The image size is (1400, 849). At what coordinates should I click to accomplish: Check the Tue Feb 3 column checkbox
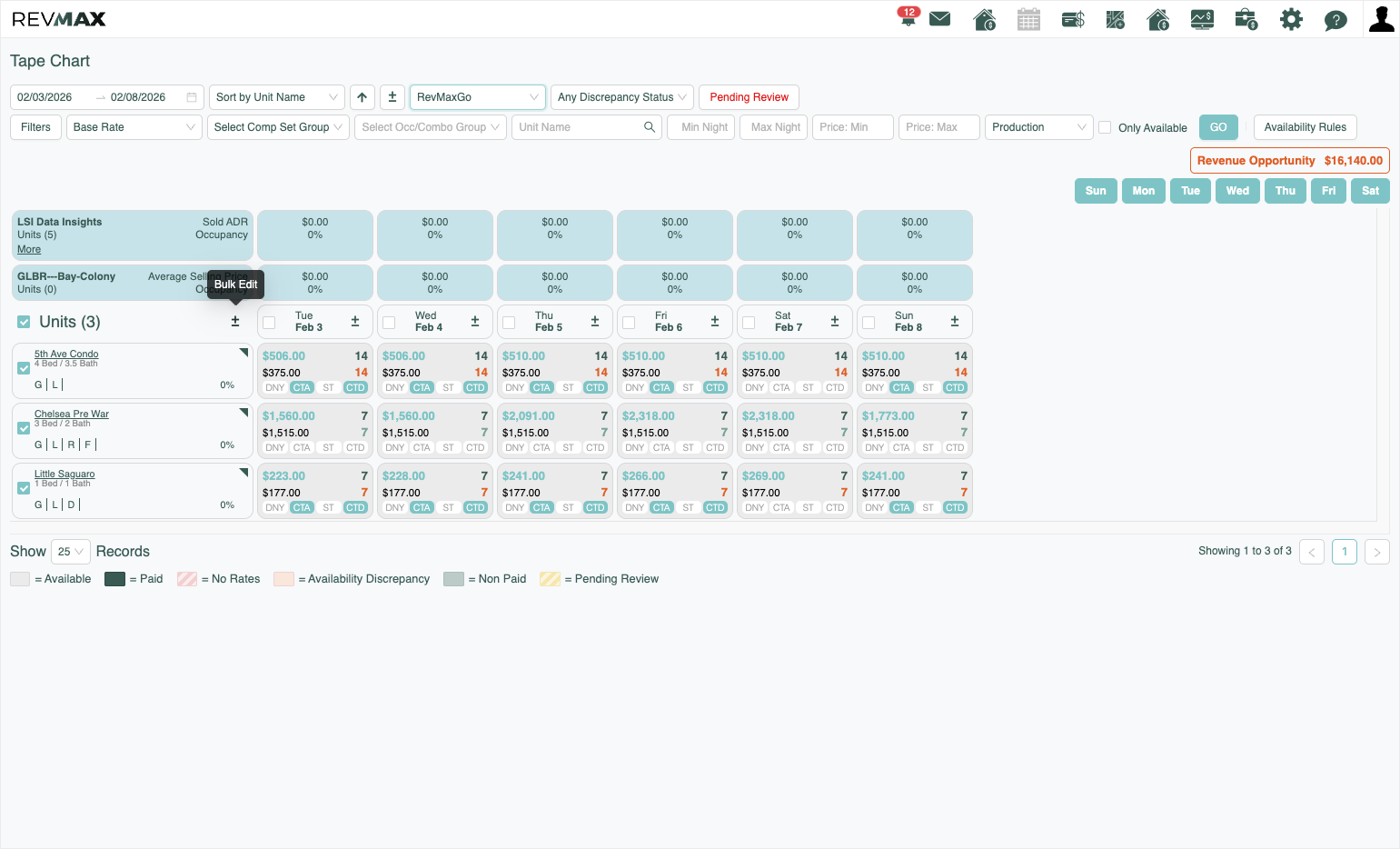(269, 323)
